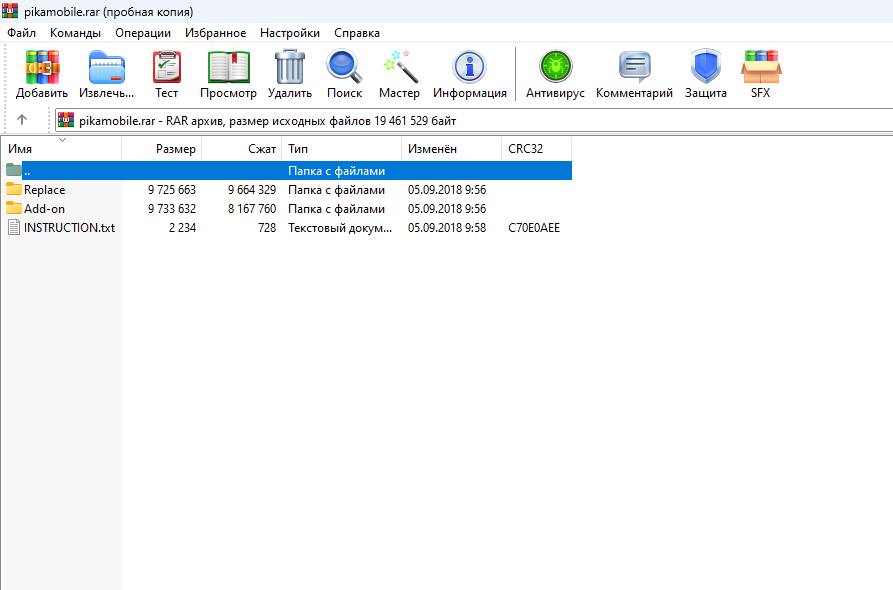
Task: Sort by Размер column header
Action: pos(162,149)
